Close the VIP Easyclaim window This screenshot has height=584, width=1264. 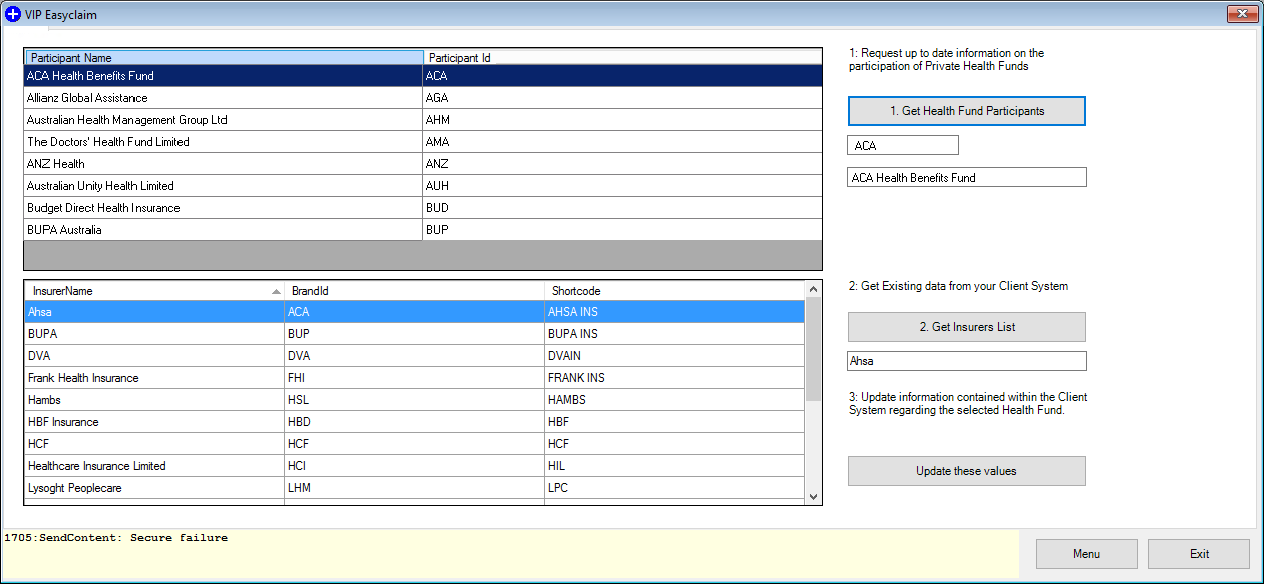pos(1242,14)
